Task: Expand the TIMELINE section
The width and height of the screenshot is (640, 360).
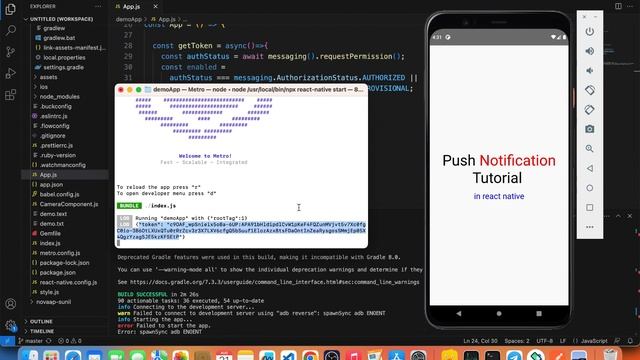Action: click(42, 331)
